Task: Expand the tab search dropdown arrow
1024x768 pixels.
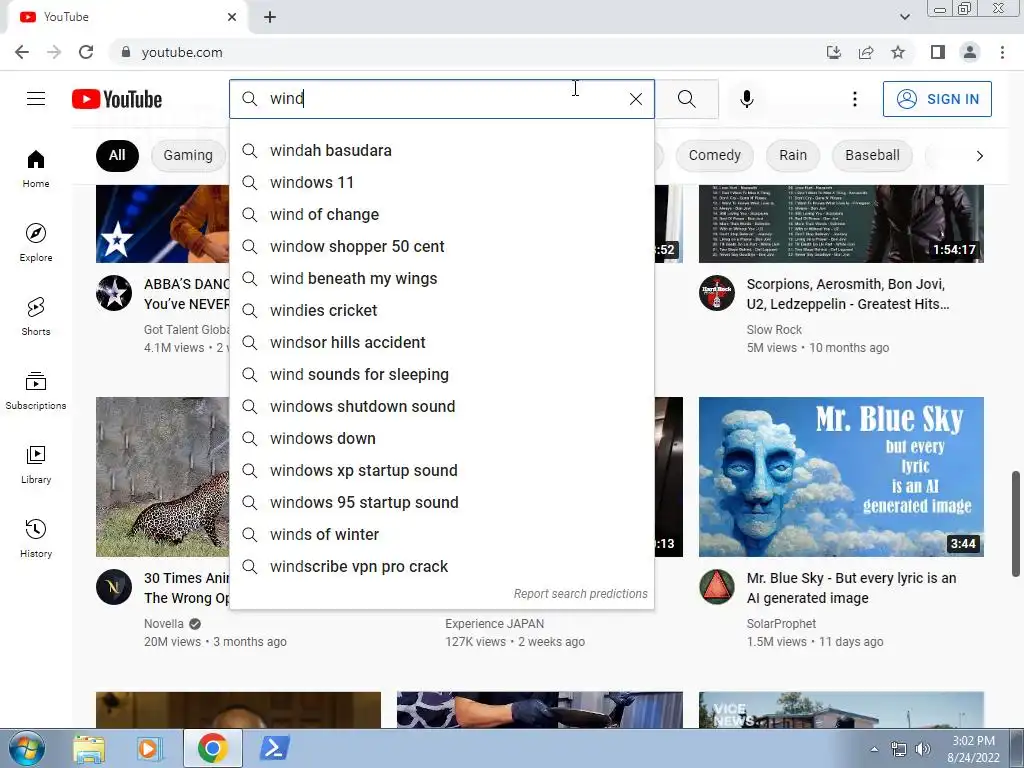Action: click(904, 17)
